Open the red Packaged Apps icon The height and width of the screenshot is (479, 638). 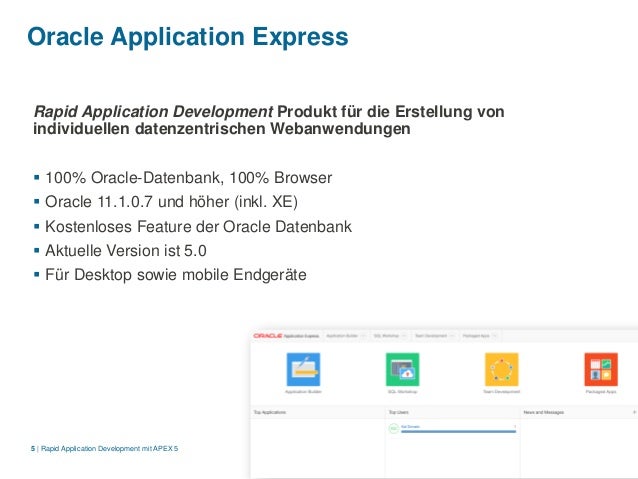(601, 370)
